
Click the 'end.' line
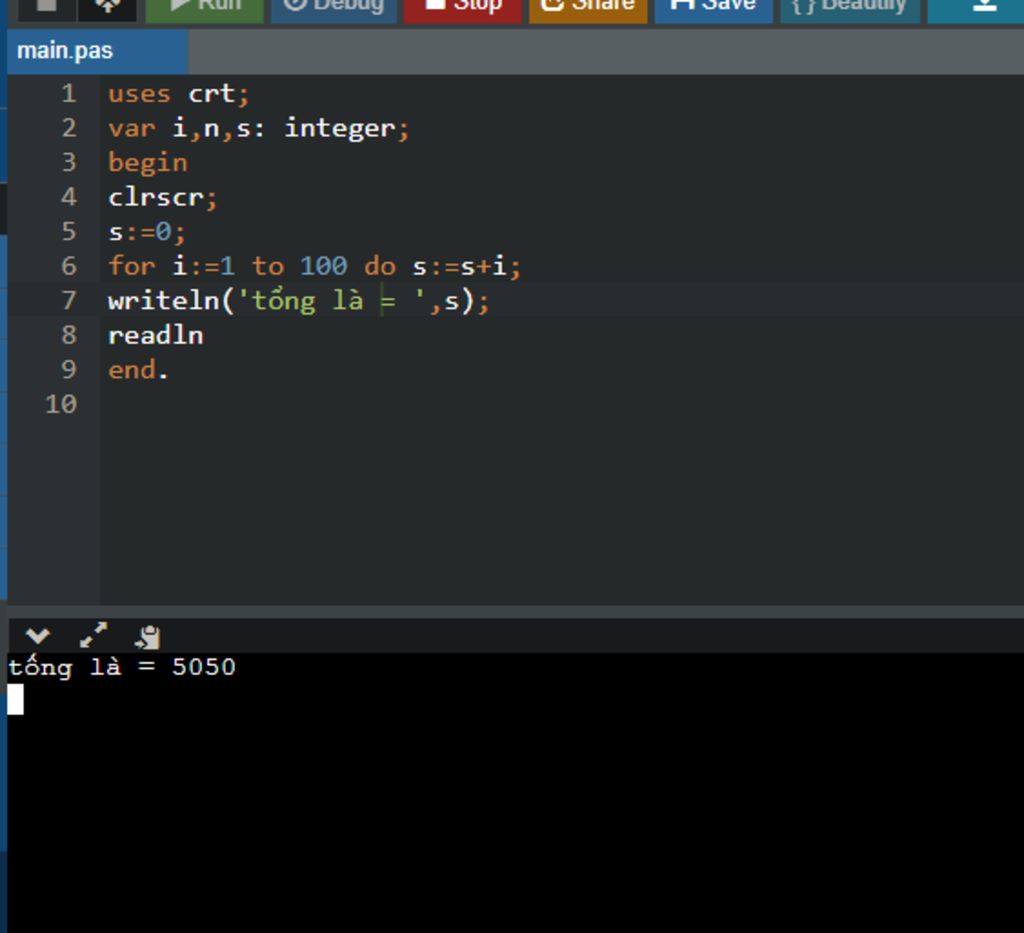click(x=138, y=370)
